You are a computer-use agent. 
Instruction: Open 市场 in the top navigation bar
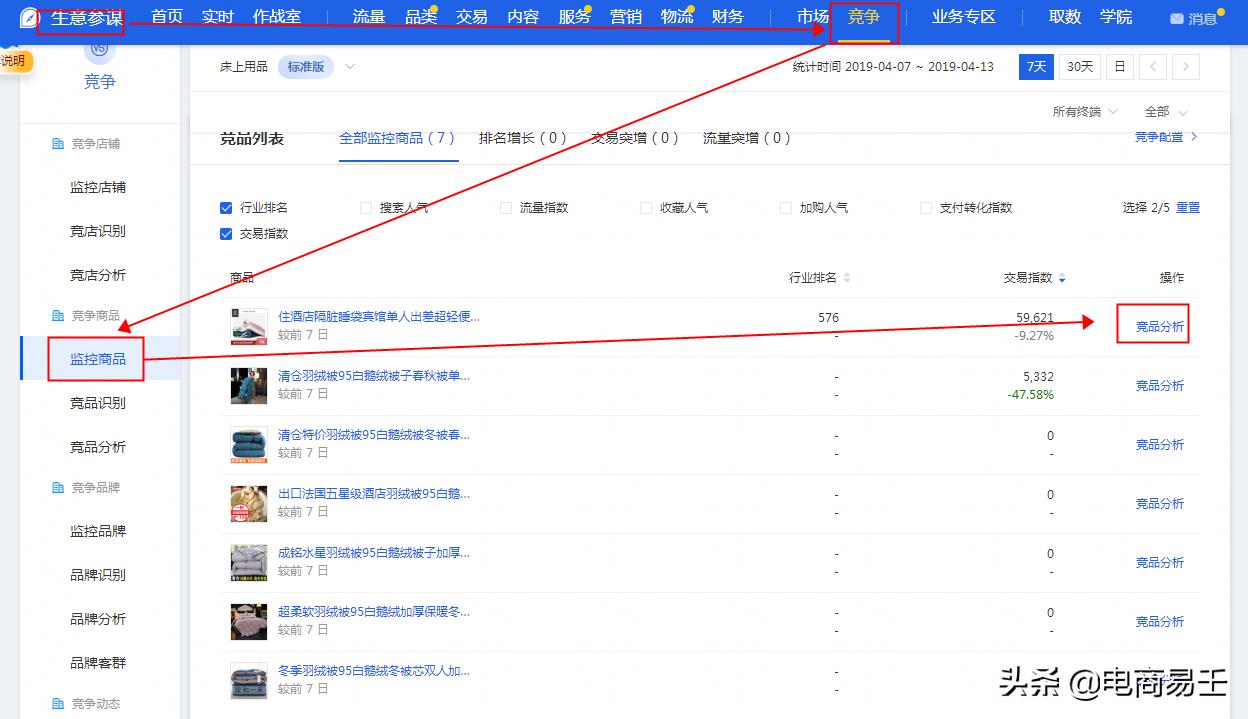pyautogui.click(x=813, y=16)
